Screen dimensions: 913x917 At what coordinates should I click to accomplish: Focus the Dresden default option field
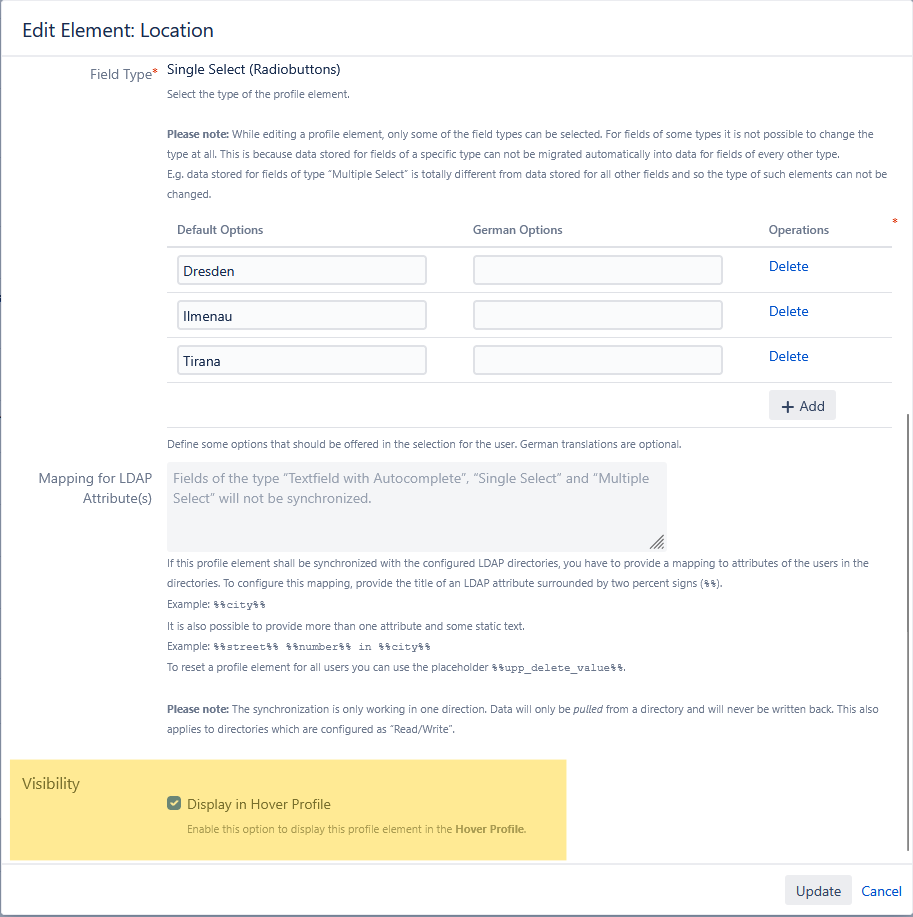[302, 270]
